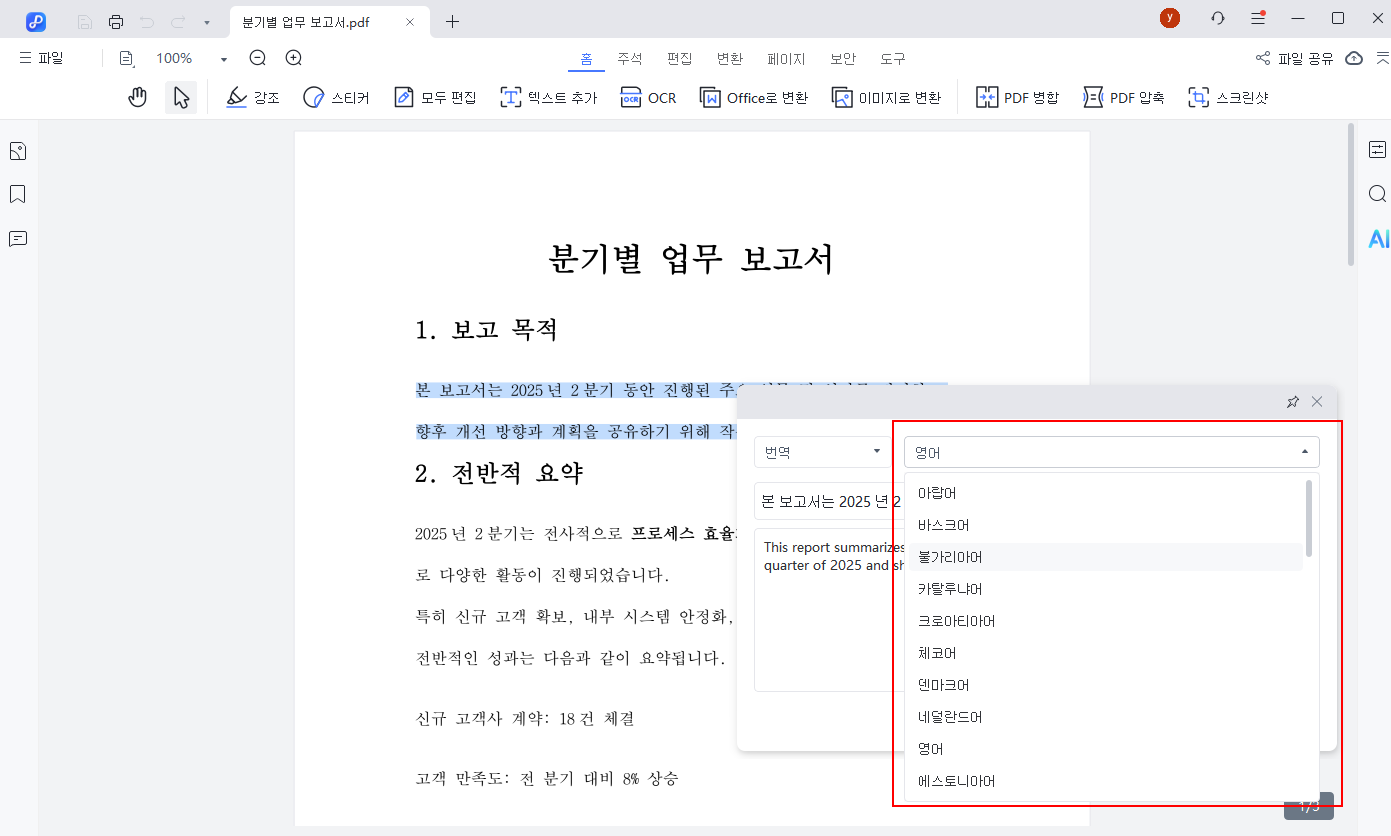Screen dimensions: 1391x836
Task: Show the comments panel
Action: coord(17,238)
